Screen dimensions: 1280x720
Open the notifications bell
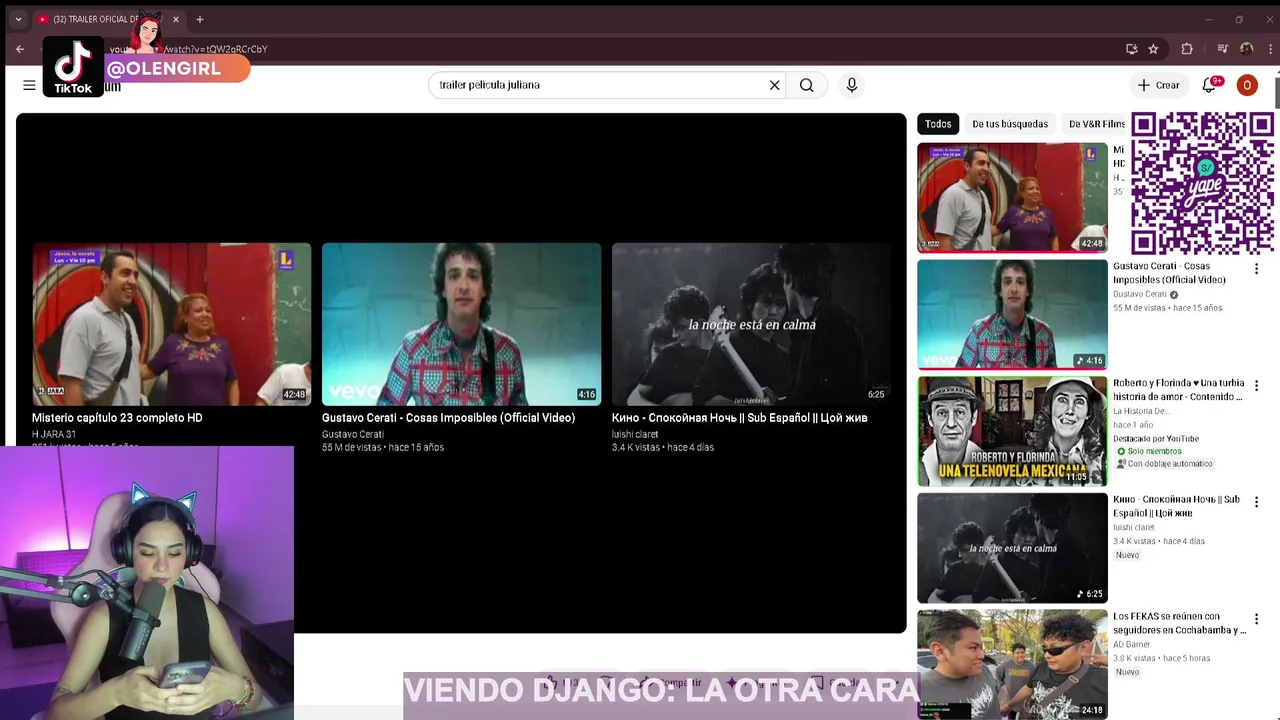(1209, 85)
